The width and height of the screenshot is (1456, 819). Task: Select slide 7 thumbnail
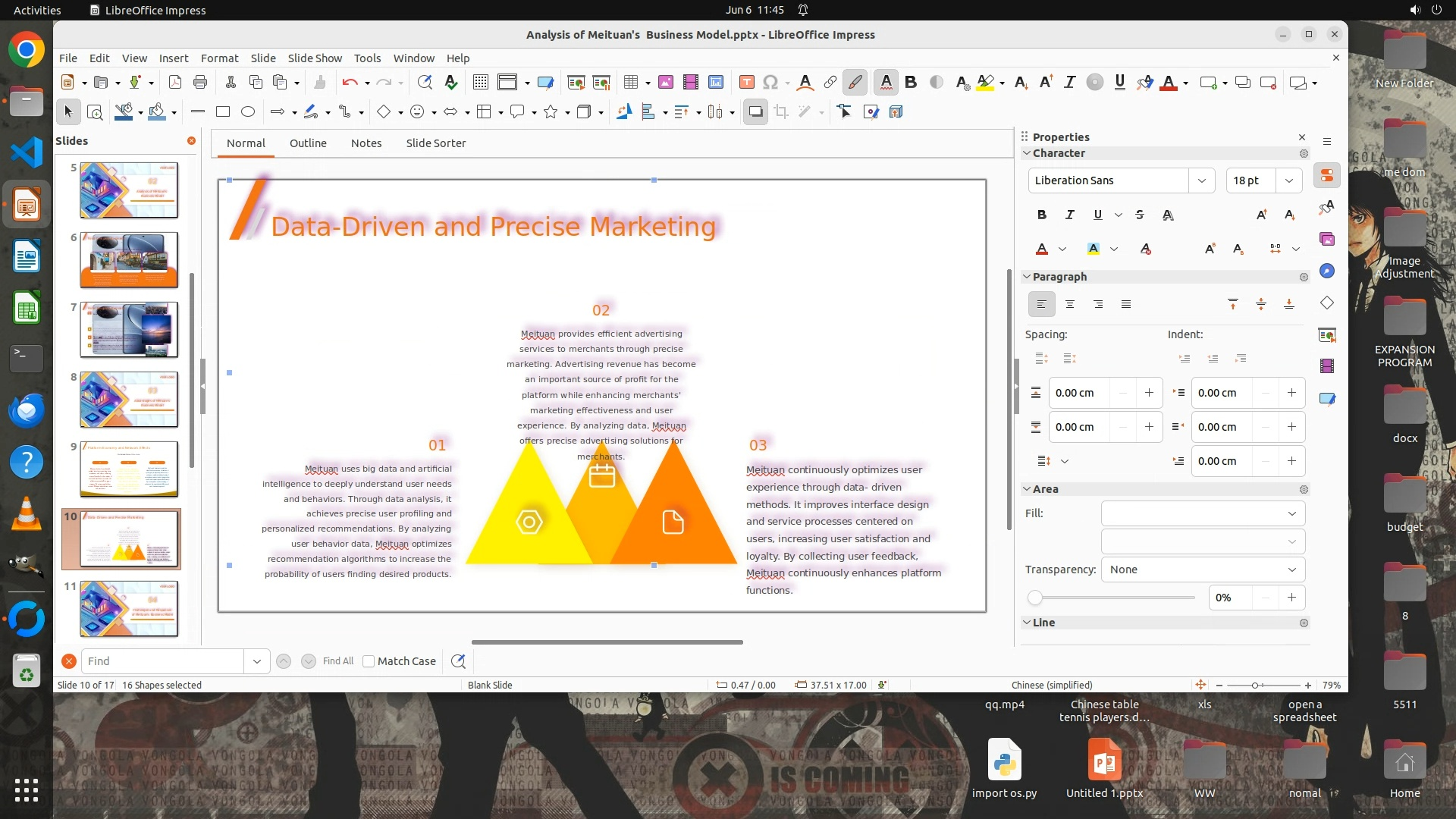[x=129, y=330]
